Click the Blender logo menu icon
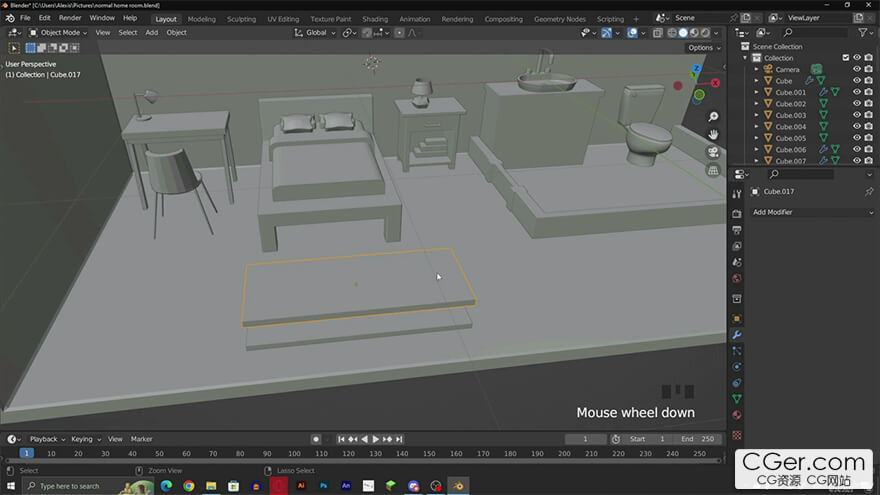 coord(10,18)
